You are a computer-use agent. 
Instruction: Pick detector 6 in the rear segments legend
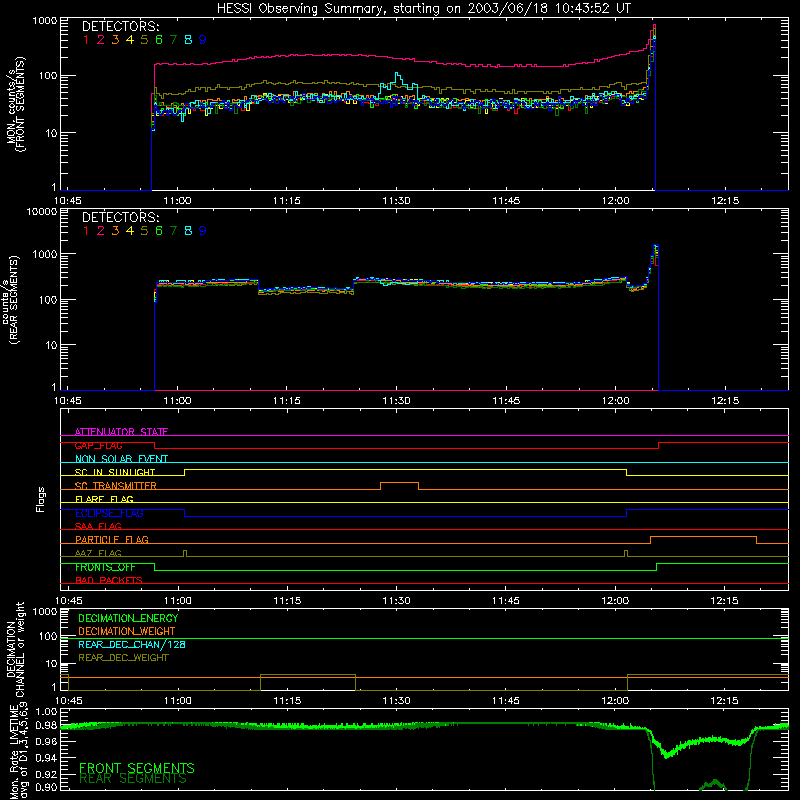pos(159,231)
